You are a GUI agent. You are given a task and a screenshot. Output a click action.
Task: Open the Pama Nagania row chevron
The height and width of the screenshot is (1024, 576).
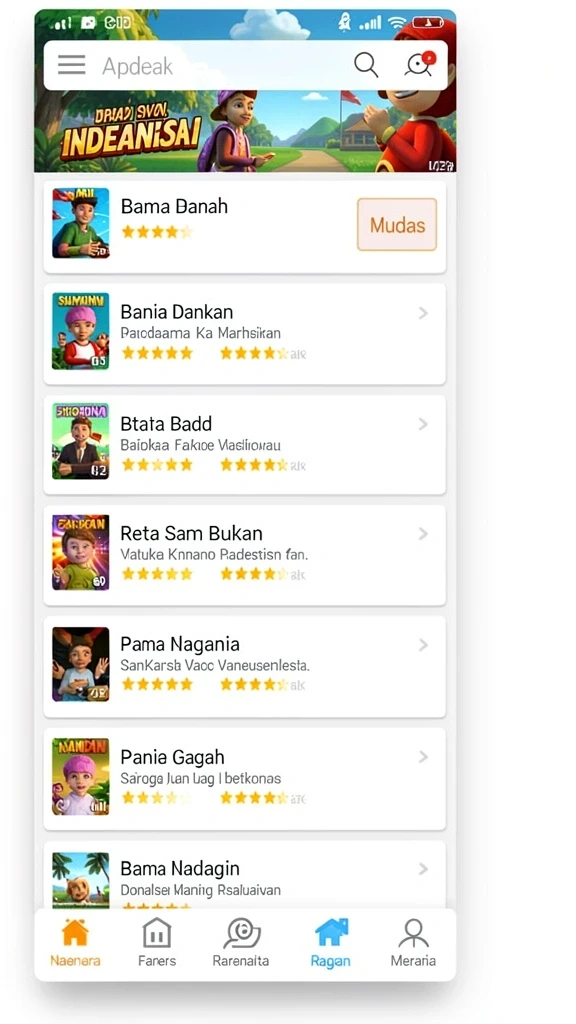point(423,645)
